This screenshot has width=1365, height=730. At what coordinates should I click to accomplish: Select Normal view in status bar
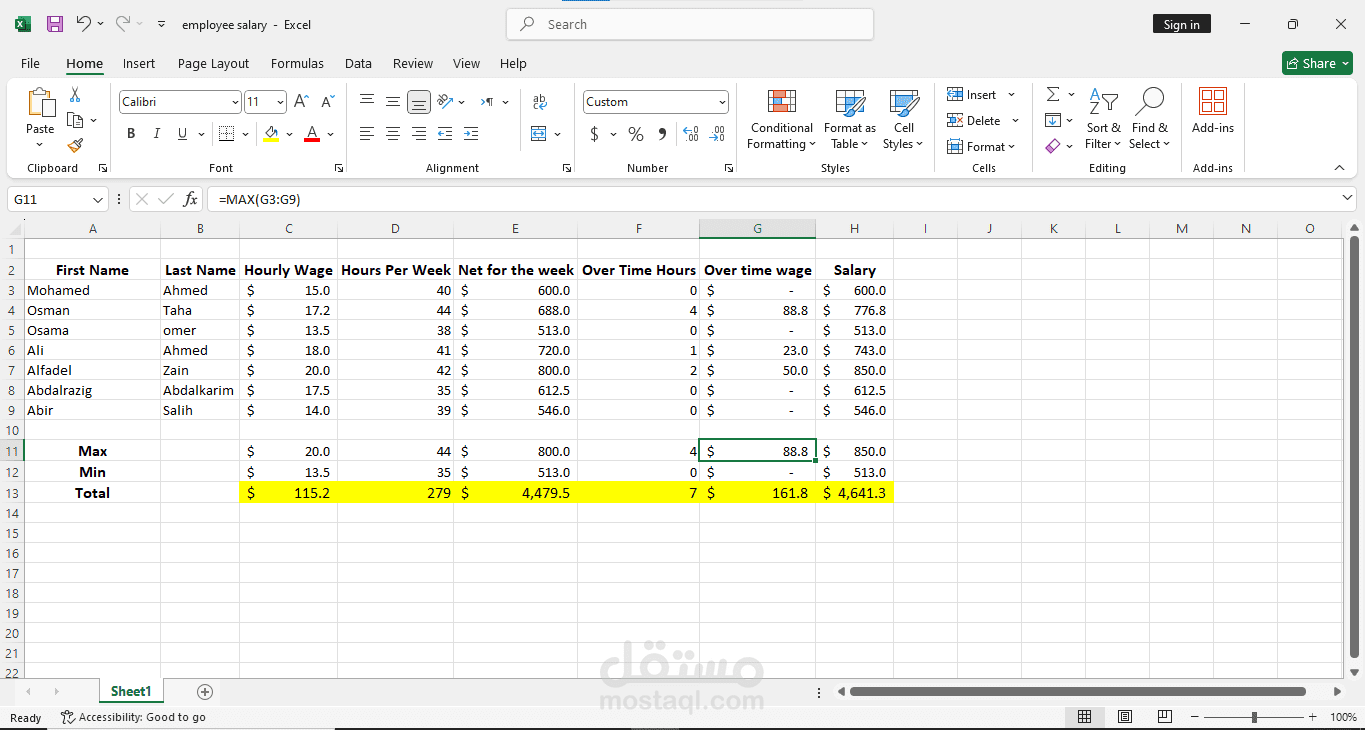coord(1085,717)
